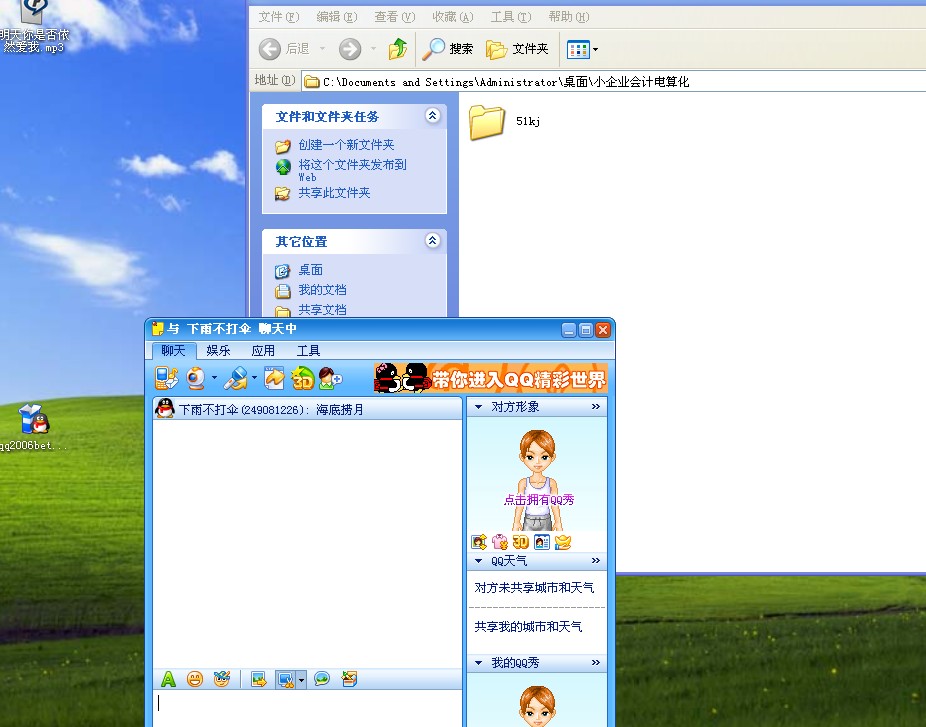
Task: Click the gold 3D icon under the avatar
Action: click(520, 542)
